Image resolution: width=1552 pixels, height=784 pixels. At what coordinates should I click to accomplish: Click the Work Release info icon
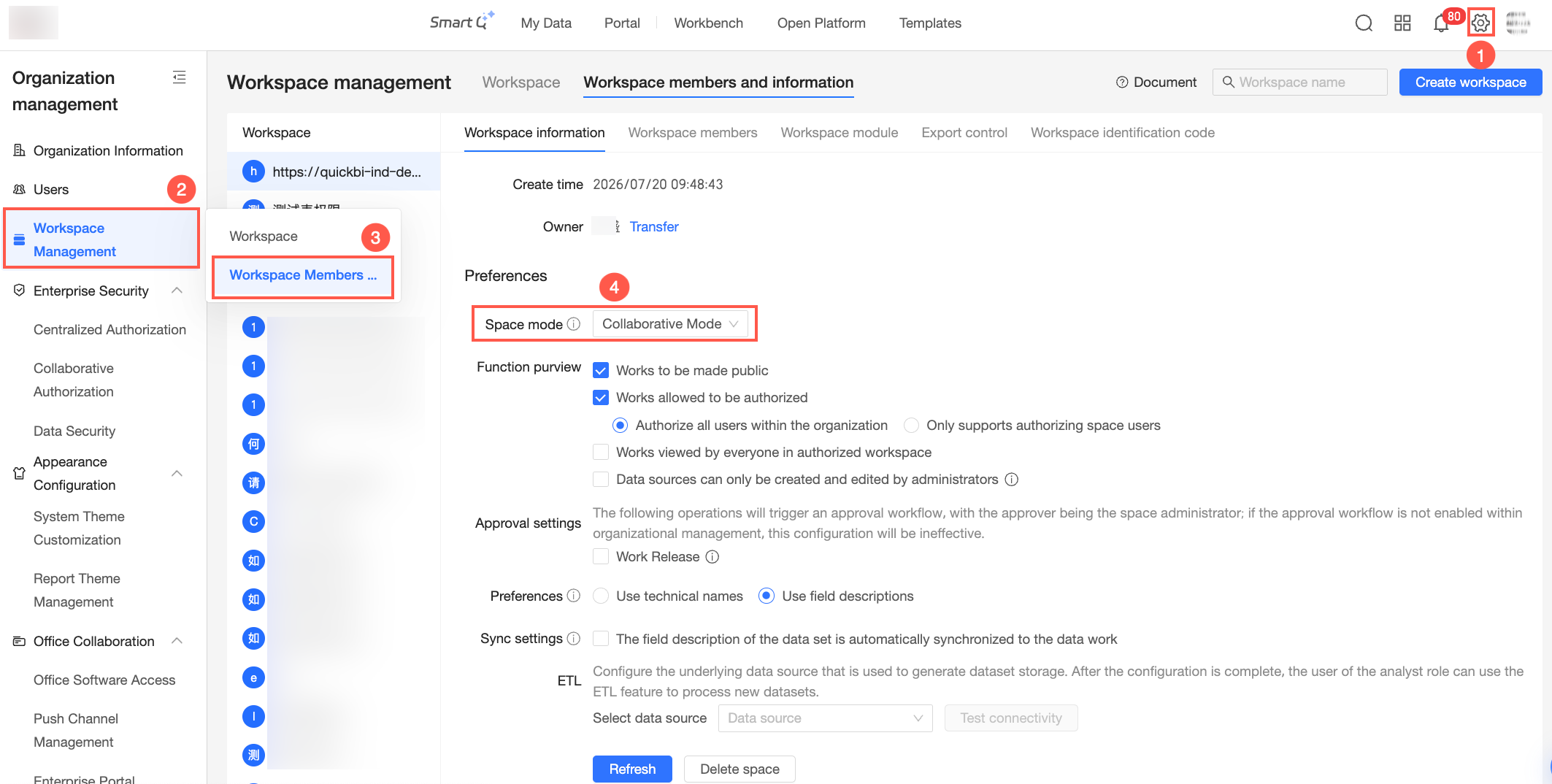tap(712, 557)
